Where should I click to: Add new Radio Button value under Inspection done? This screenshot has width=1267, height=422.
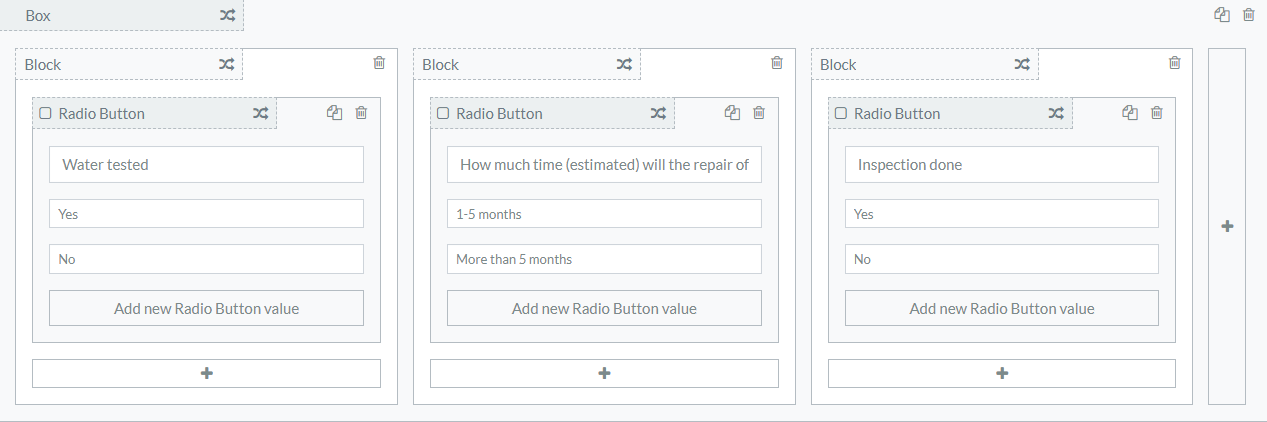[1001, 308]
